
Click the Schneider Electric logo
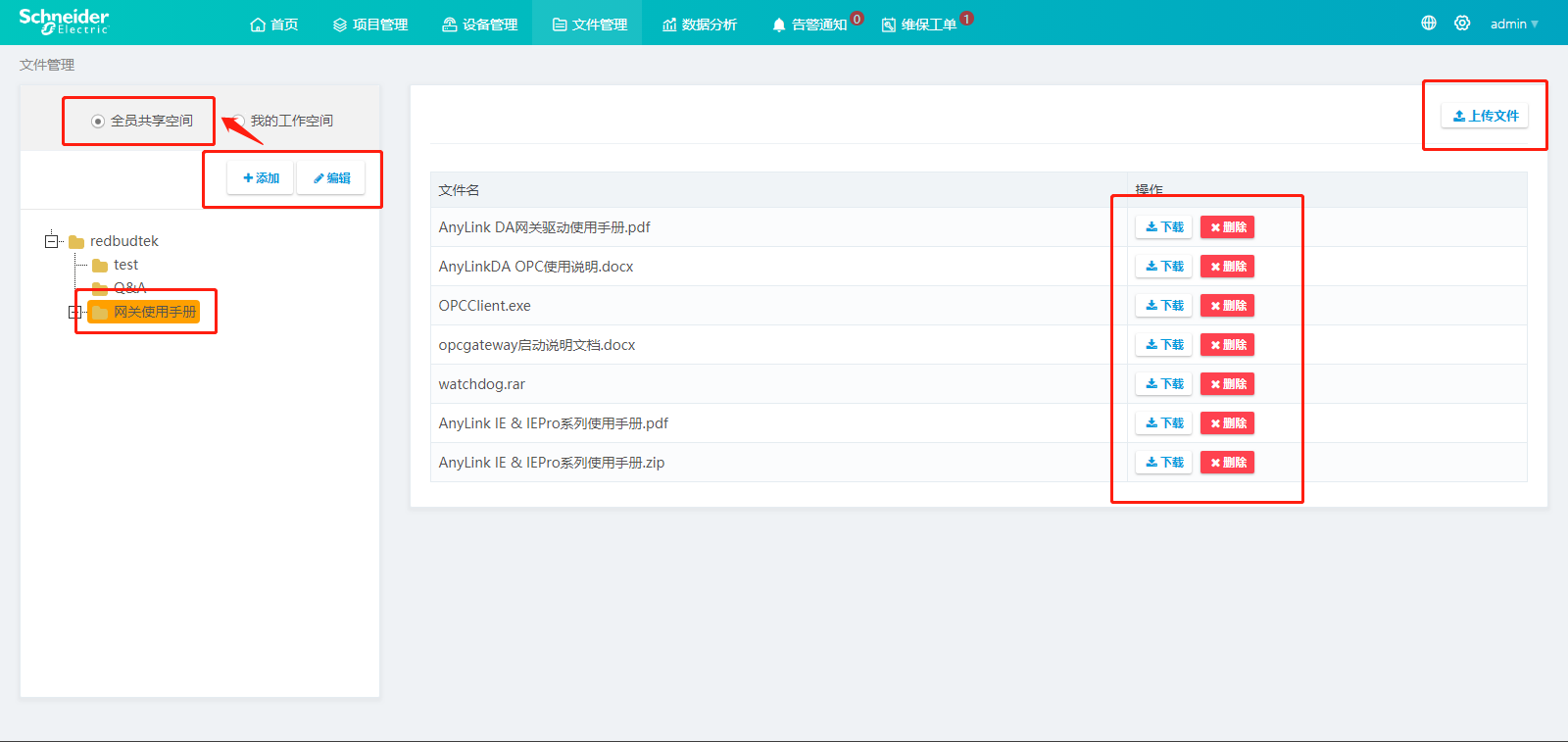(64, 22)
